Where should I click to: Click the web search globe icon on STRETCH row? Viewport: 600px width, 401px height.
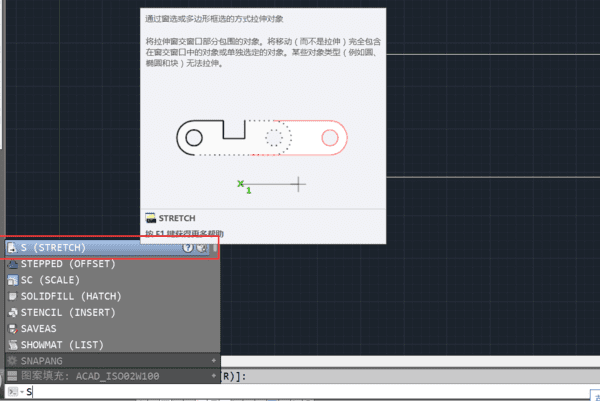[202, 248]
